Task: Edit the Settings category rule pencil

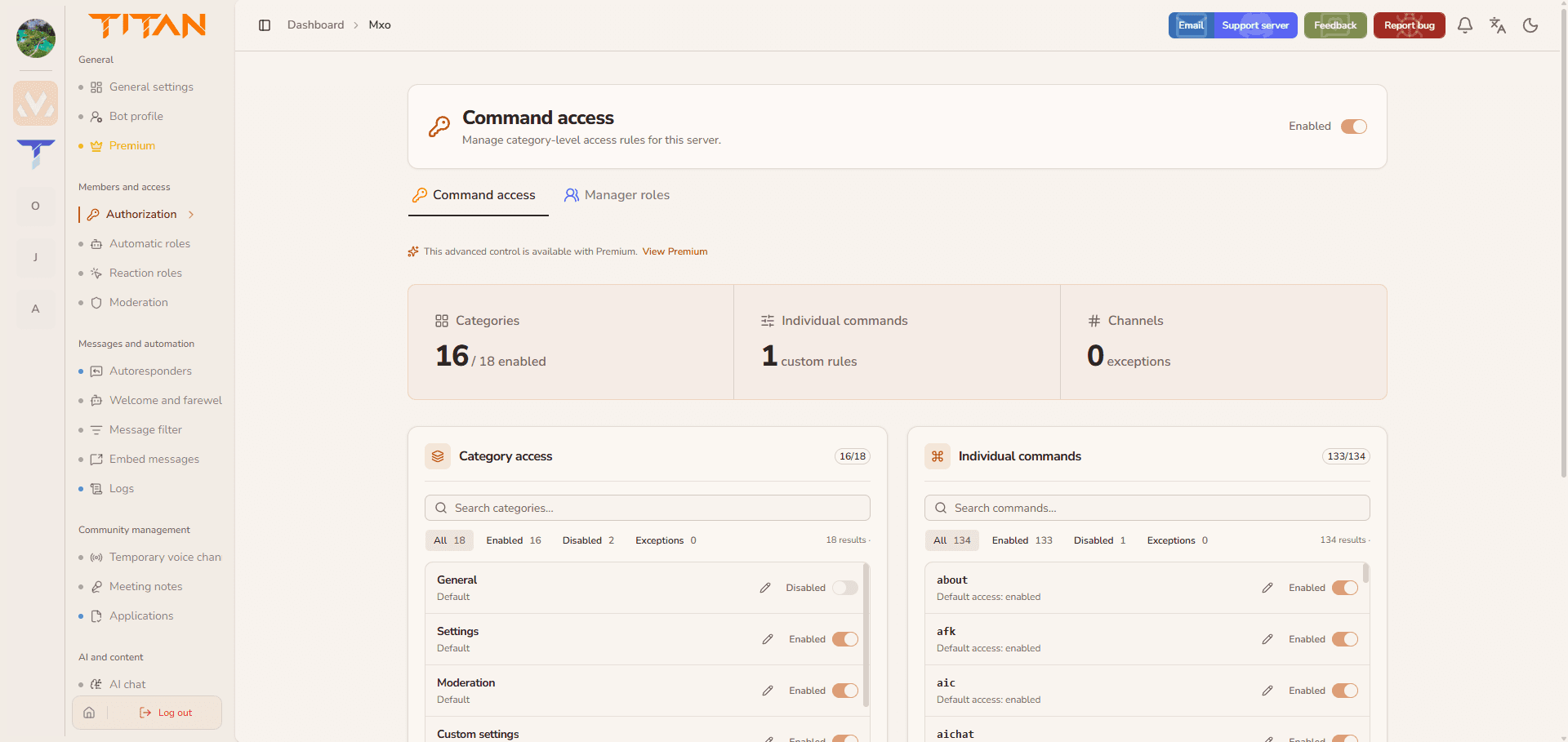Action: [768, 639]
